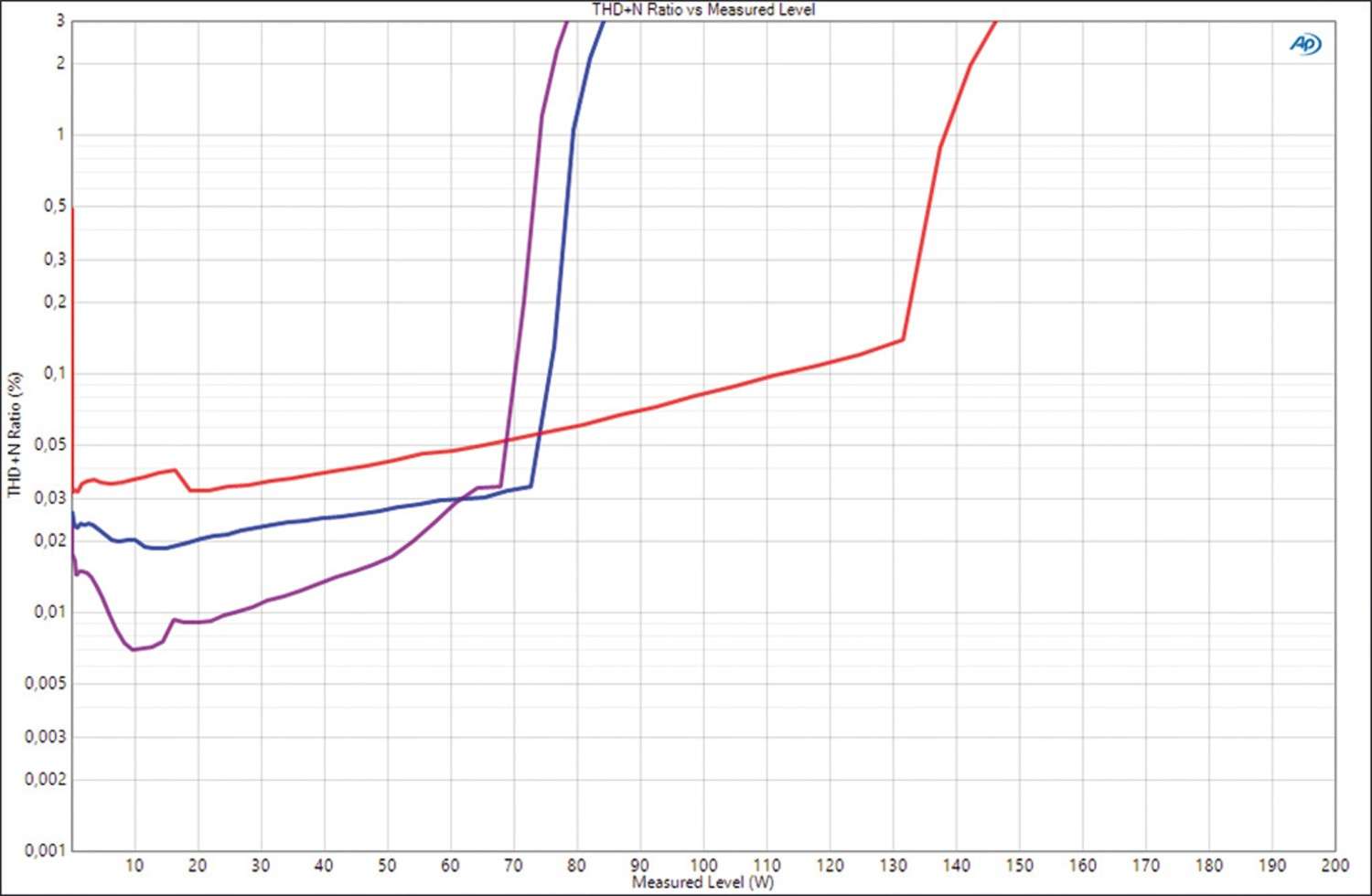Click the AP logo icon
Image resolution: width=1372 pixels, height=896 pixels.
click(x=1305, y=43)
